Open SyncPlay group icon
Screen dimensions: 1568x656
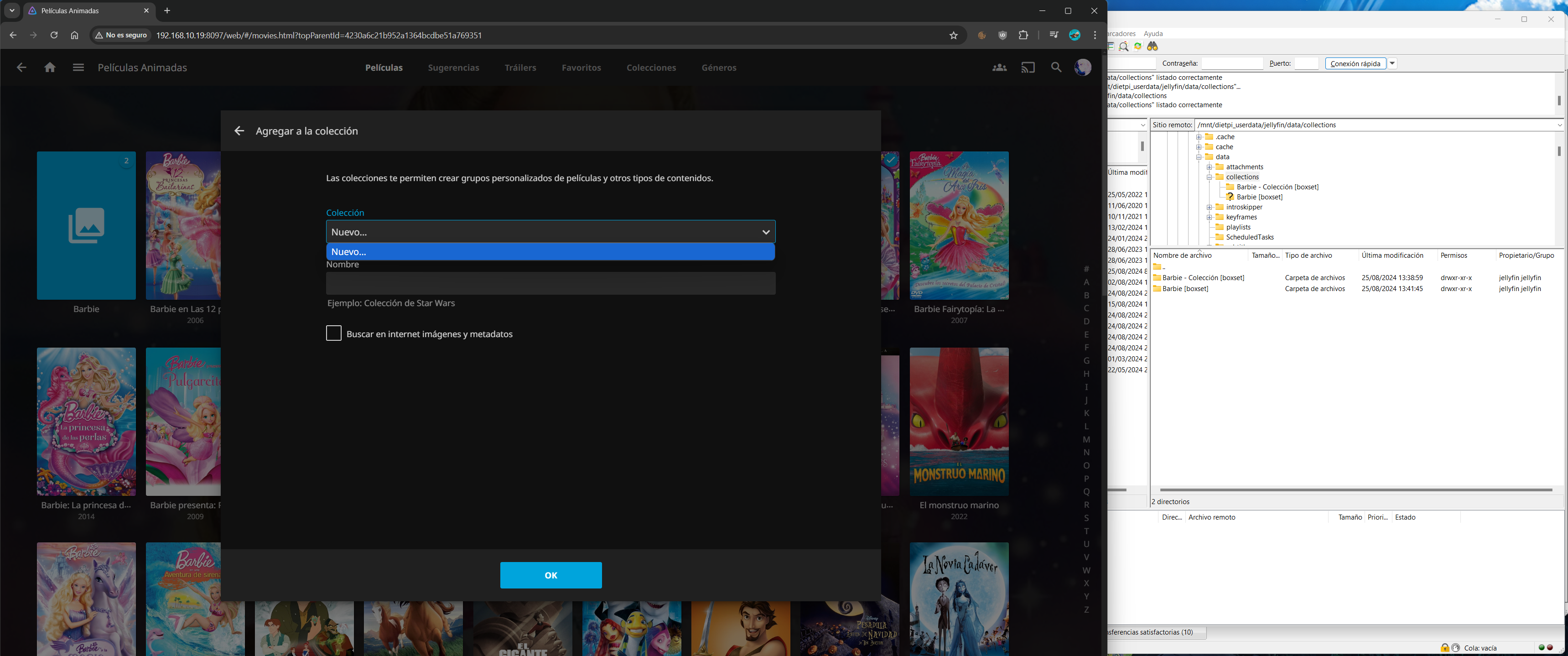click(999, 68)
